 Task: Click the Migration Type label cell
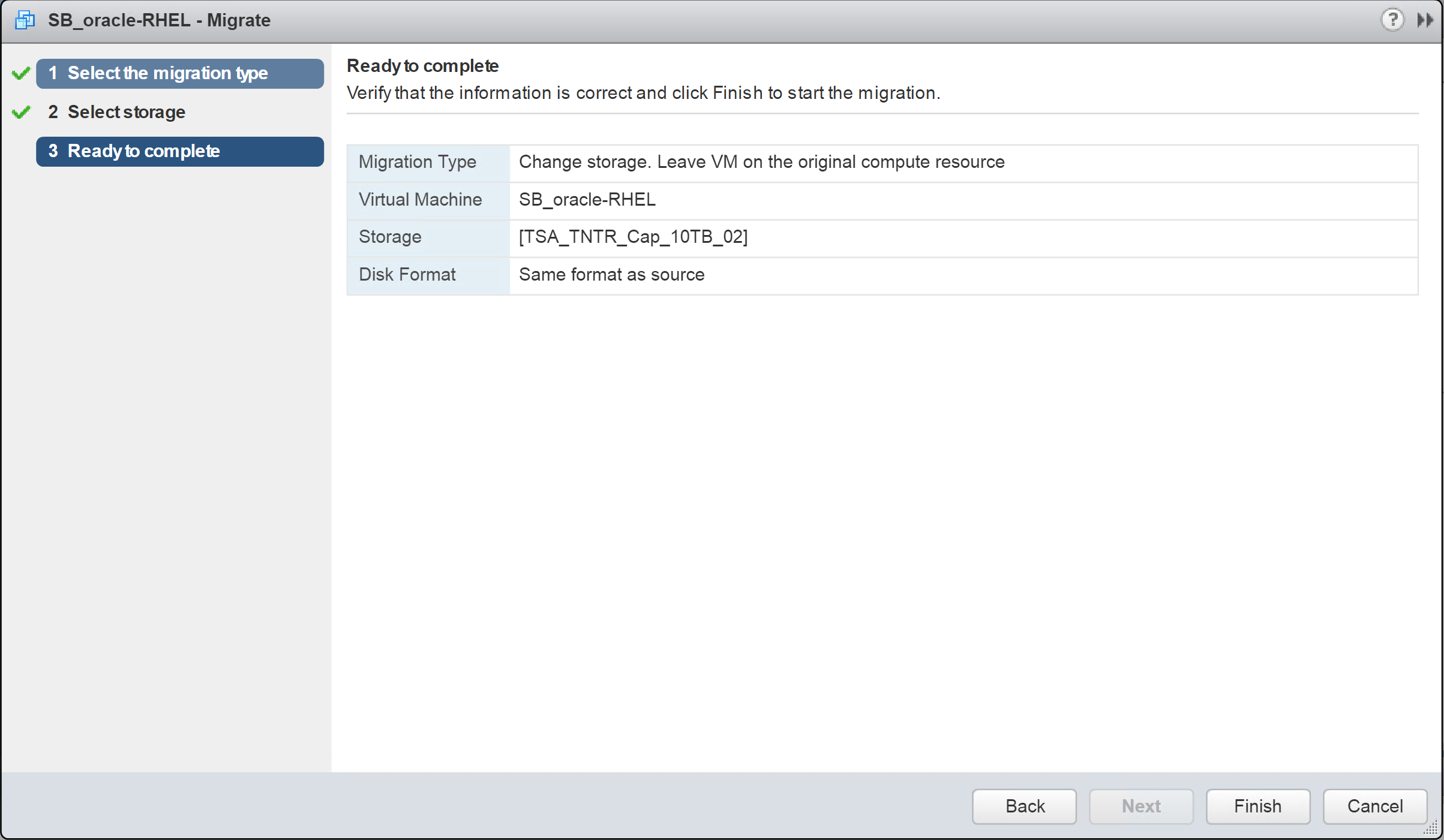pos(418,162)
